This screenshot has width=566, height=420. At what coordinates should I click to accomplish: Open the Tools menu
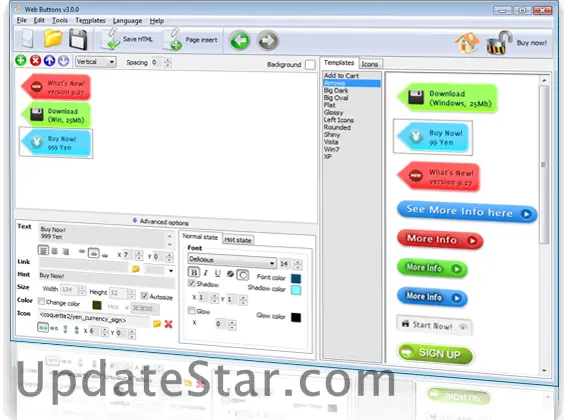60,20
